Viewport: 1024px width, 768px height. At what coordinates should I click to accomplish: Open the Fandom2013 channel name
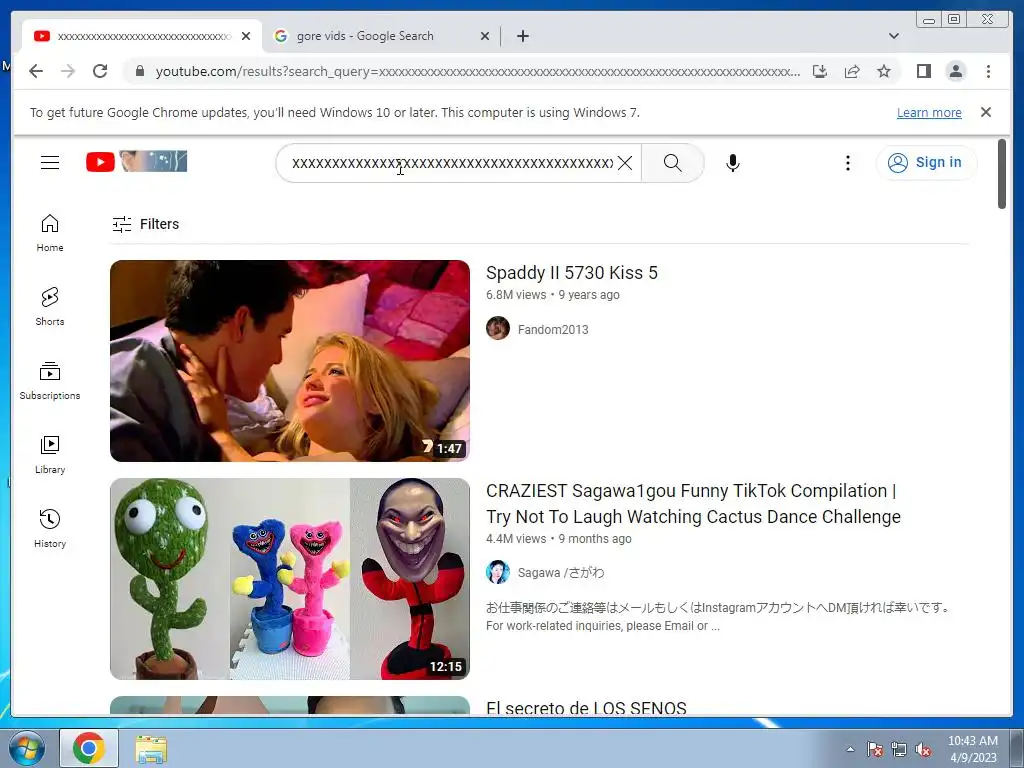pyautogui.click(x=552, y=330)
